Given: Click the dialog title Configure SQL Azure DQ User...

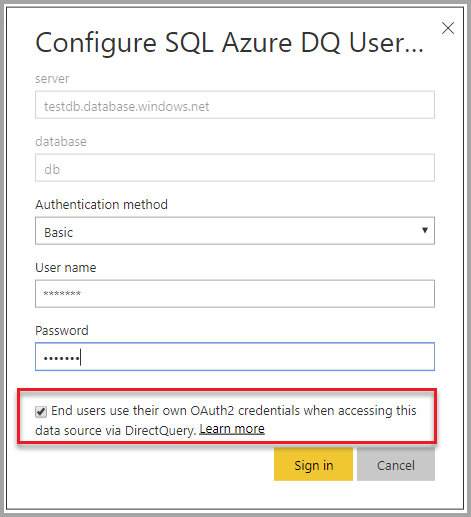Looking at the screenshot, I should [229, 43].
